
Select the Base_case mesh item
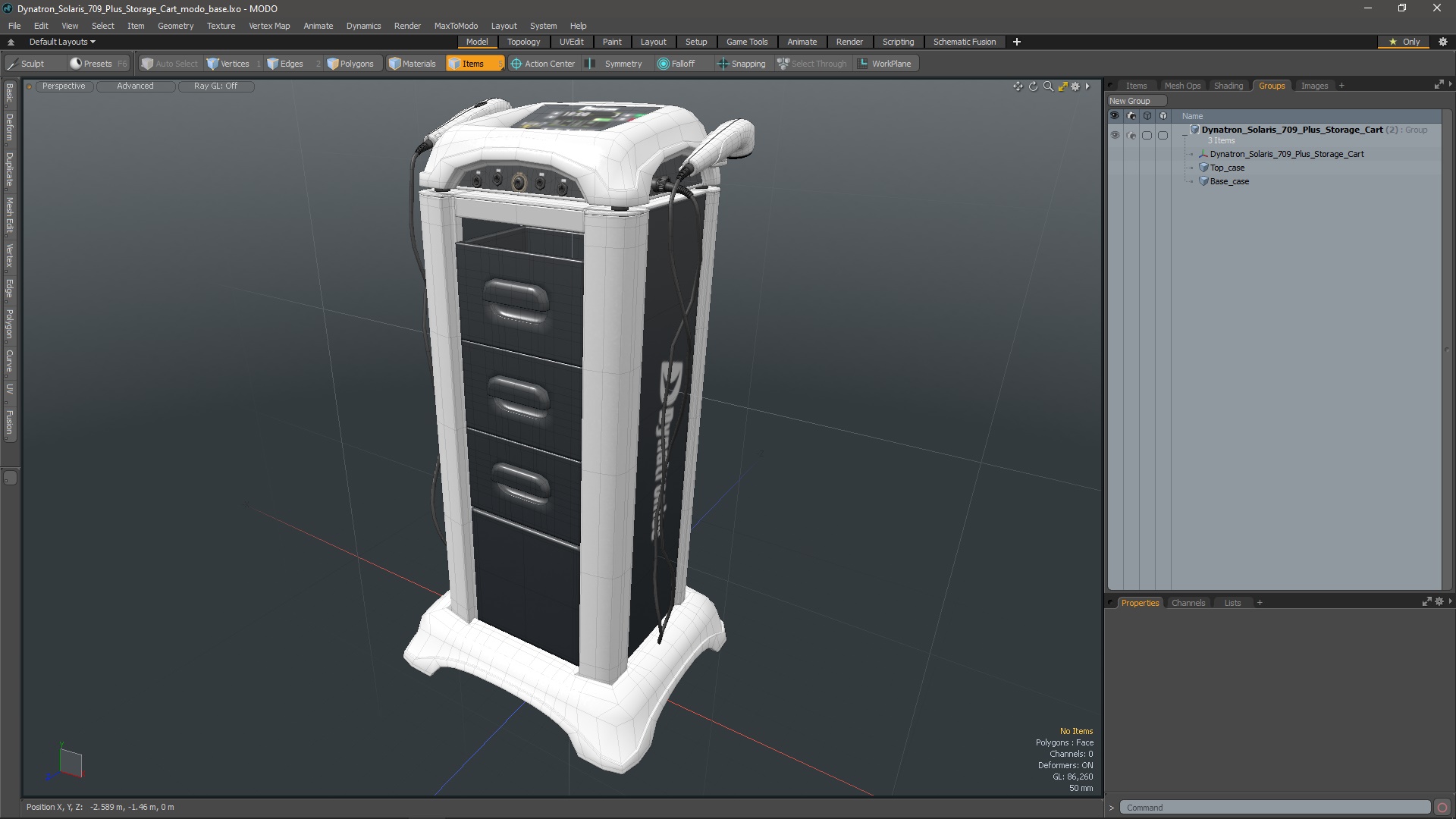(x=1229, y=181)
